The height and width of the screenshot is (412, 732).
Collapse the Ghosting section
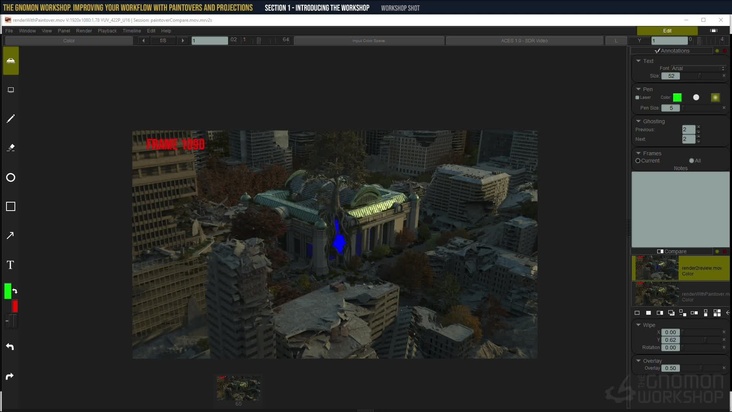click(x=638, y=121)
